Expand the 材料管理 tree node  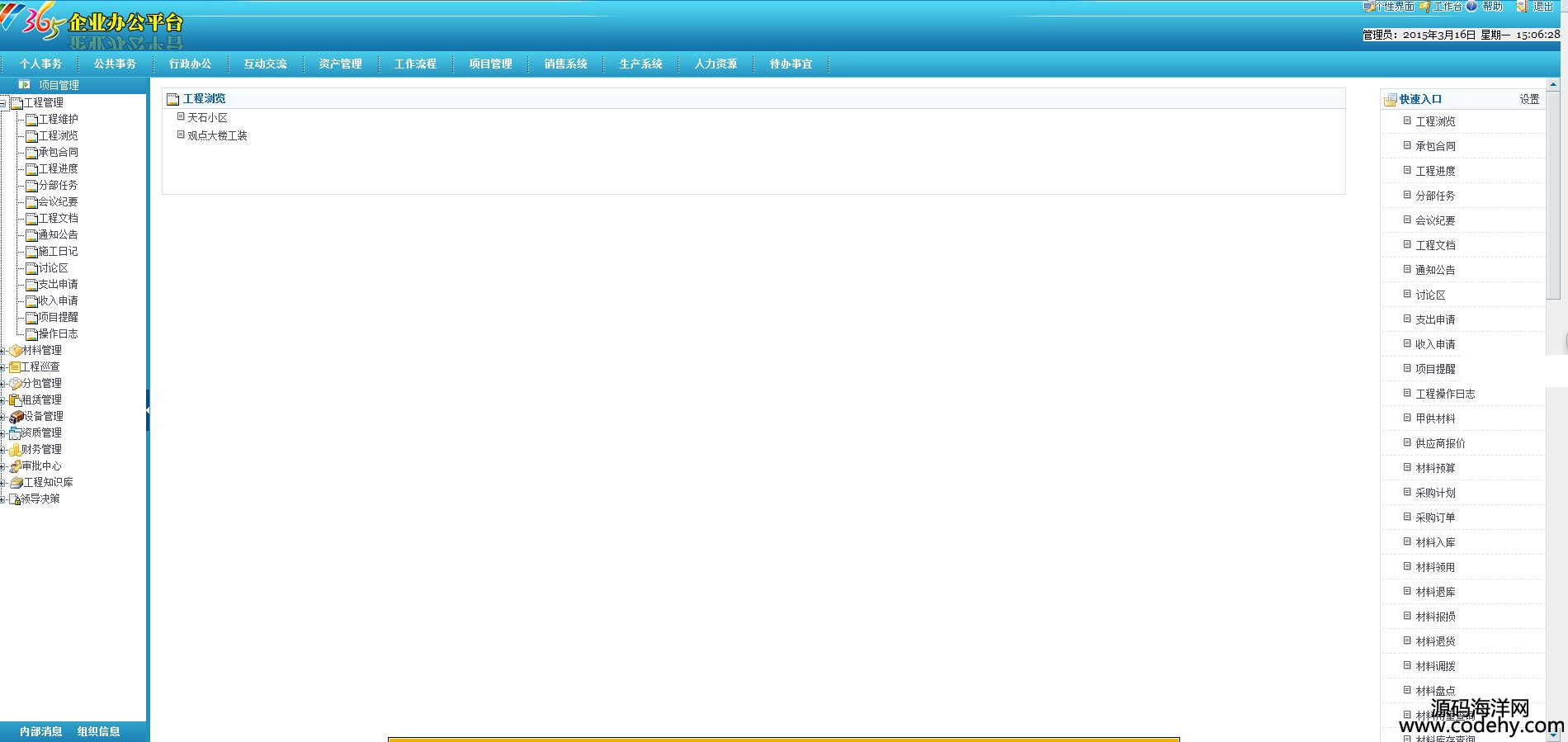tap(3, 351)
